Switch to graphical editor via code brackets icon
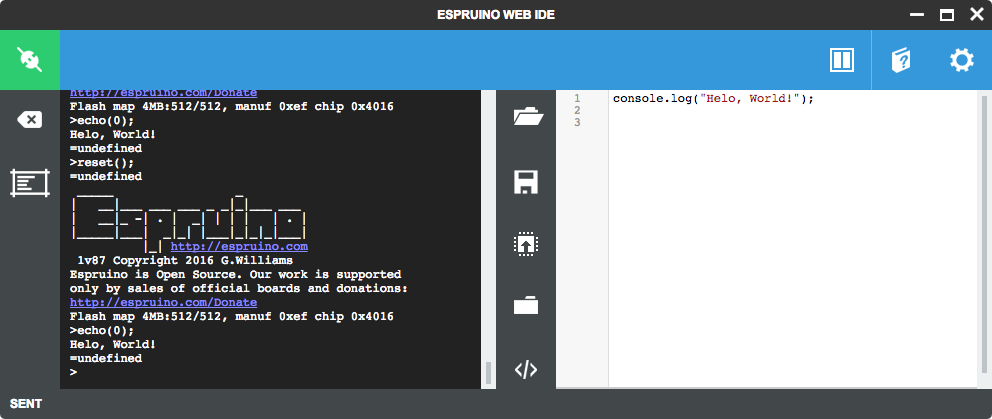 [526, 370]
